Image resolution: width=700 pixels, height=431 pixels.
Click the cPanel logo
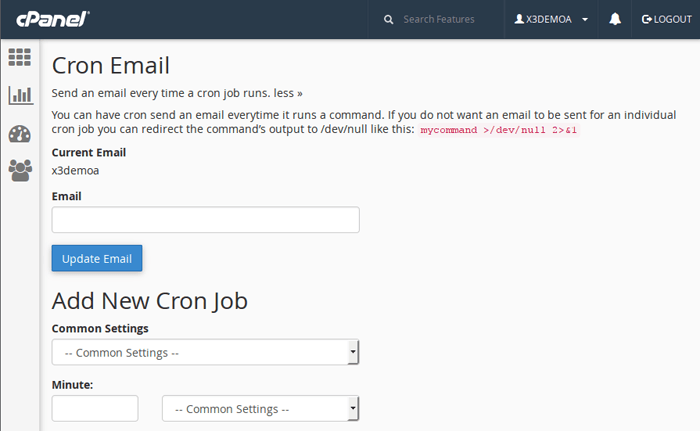(53, 19)
